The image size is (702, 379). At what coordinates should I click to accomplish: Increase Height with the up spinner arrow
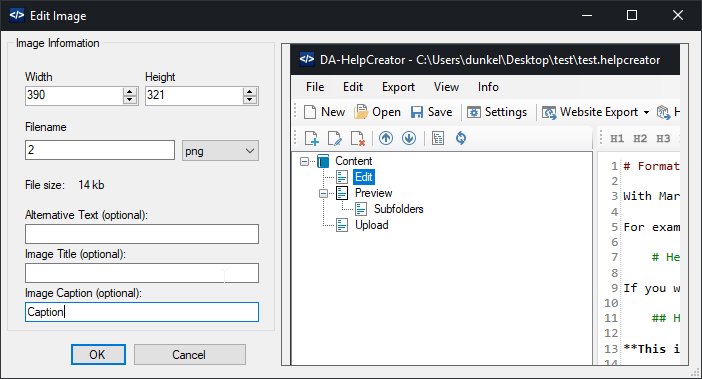[250, 91]
